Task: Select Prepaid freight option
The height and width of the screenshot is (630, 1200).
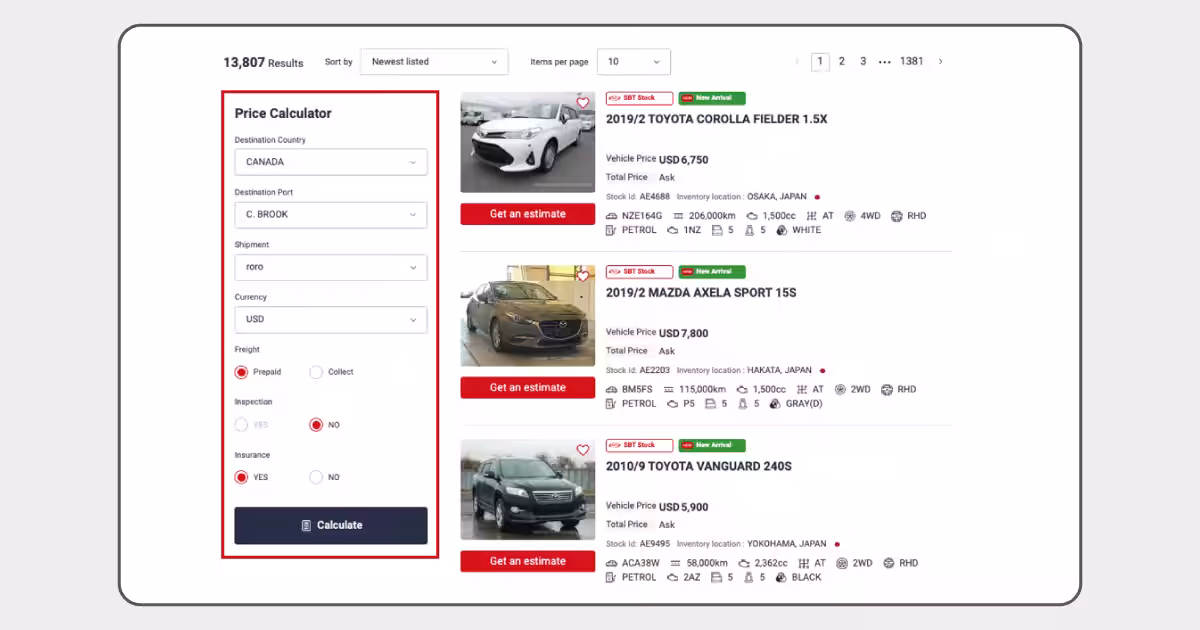Action: click(241, 372)
